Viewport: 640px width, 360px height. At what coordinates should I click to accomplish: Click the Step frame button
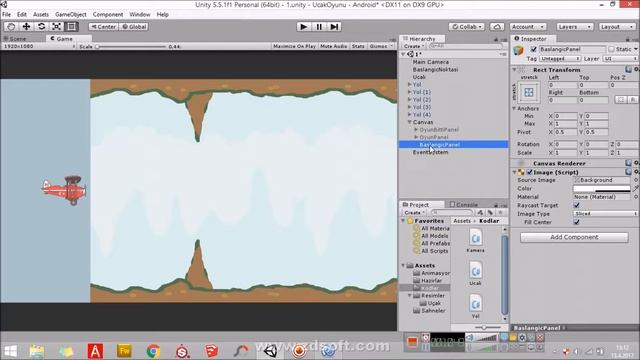334,27
